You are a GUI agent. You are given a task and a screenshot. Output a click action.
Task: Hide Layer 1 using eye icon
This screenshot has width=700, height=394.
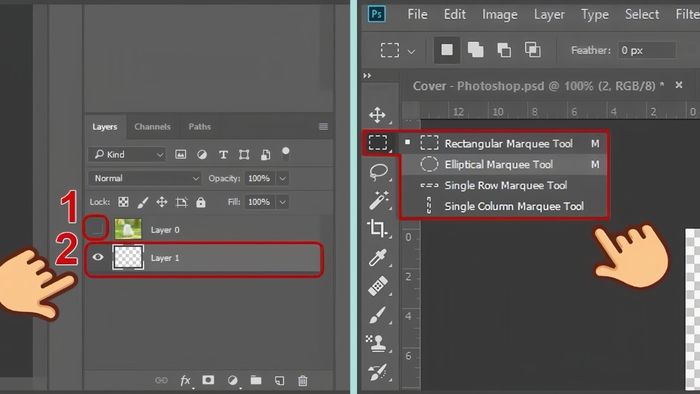tap(98, 257)
